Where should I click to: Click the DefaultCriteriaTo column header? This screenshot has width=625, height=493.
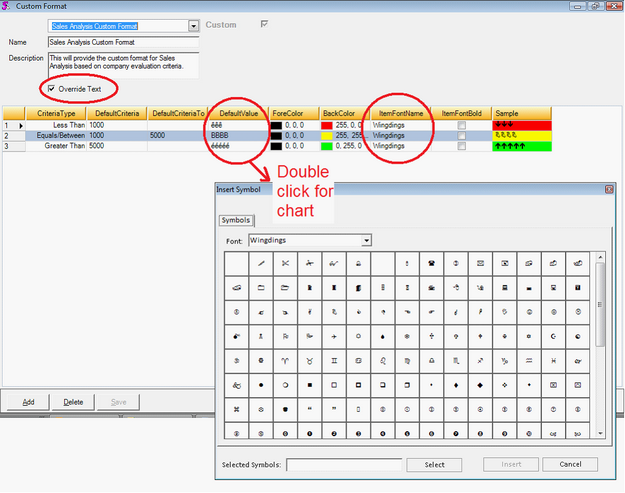[178, 114]
